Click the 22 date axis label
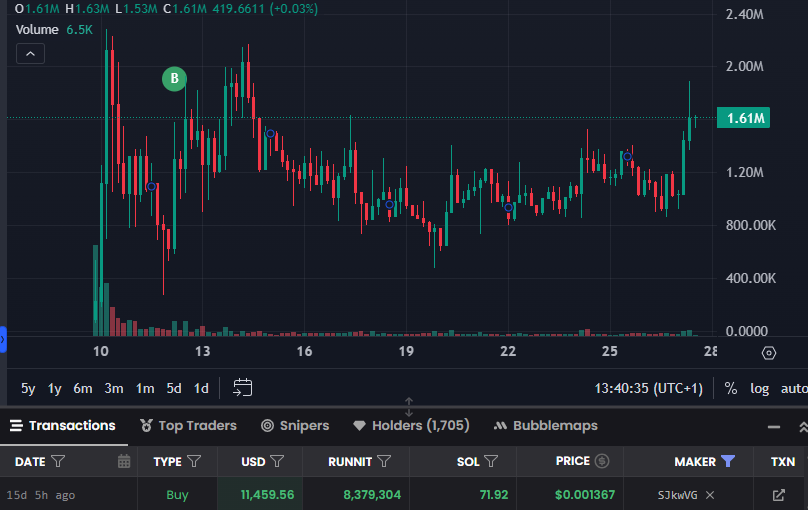The height and width of the screenshot is (510, 808). click(508, 351)
